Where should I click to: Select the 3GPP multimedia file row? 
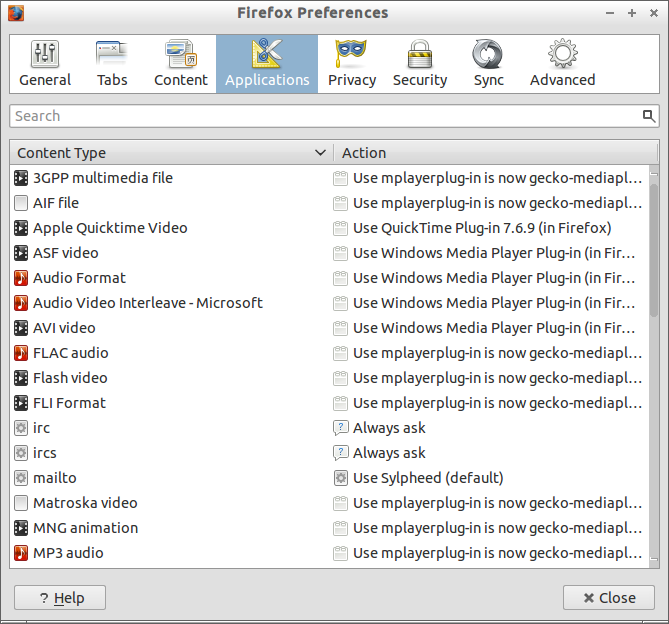(329, 178)
